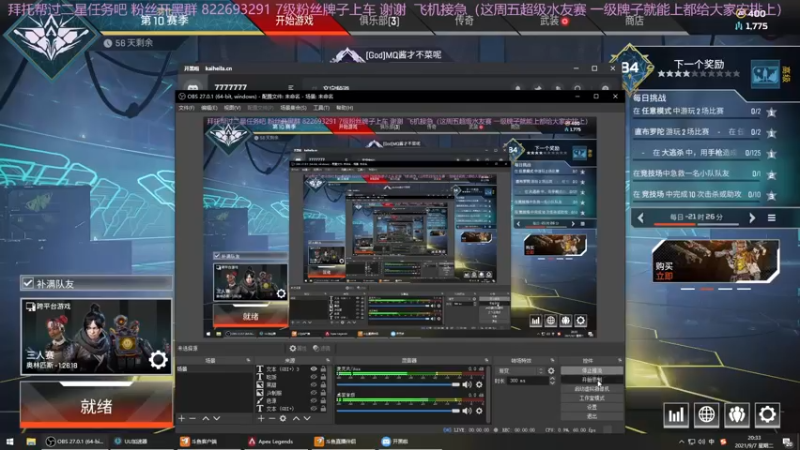Click the 就绪 ready button in Apex
This screenshot has width=800, height=450.
point(96,406)
